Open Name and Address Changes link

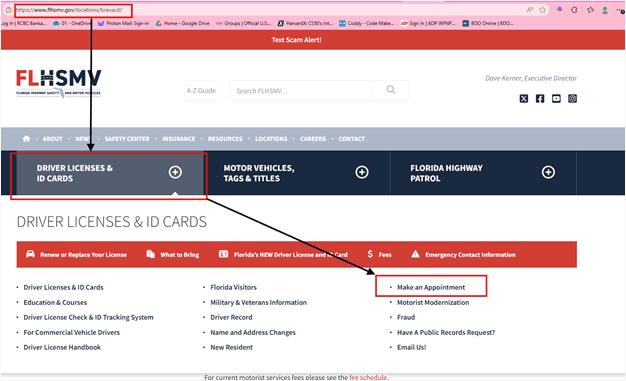click(x=253, y=332)
